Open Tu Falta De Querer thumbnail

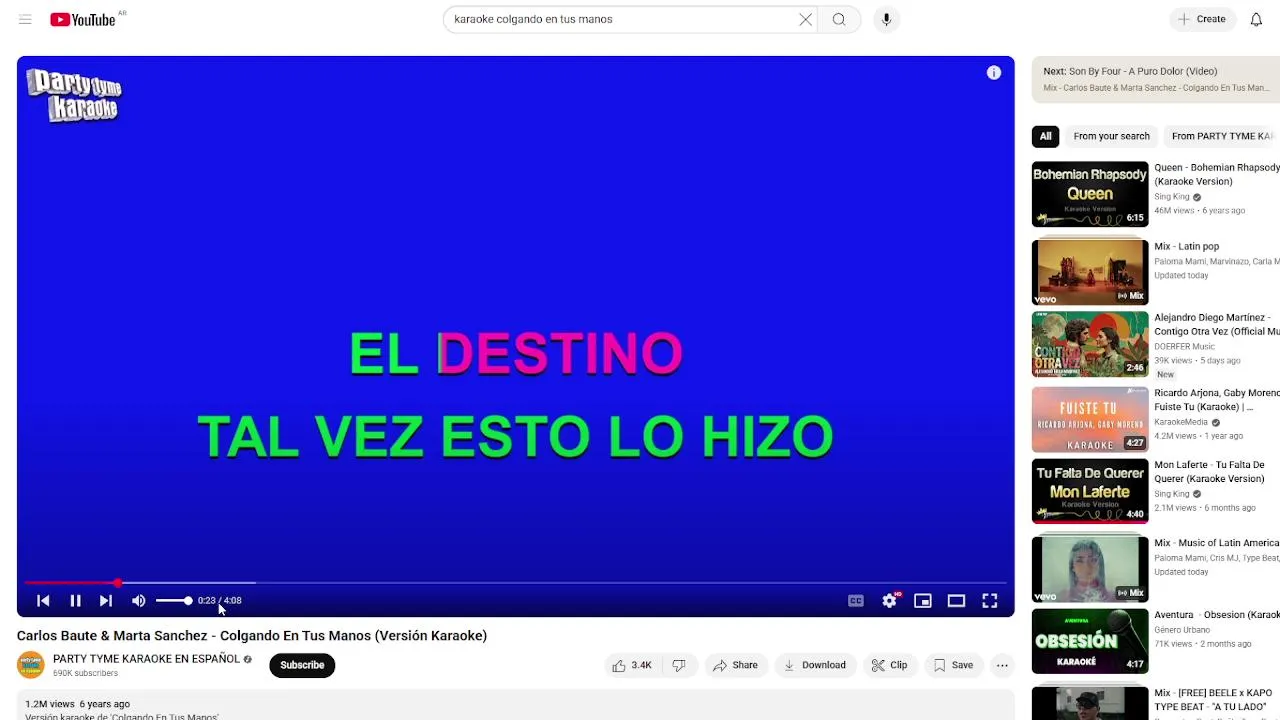[1090, 491]
